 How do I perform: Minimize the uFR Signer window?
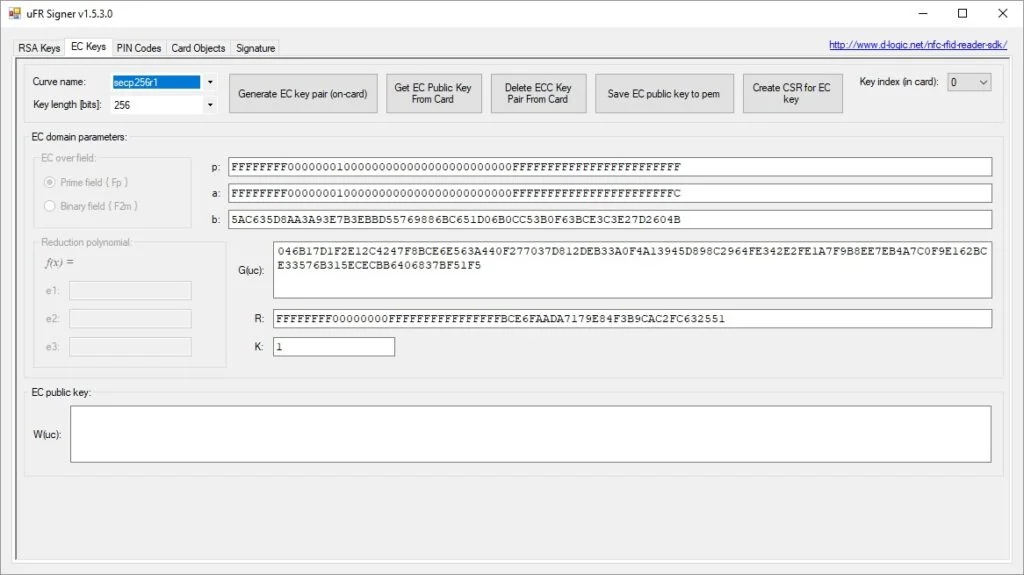[x=923, y=13]
